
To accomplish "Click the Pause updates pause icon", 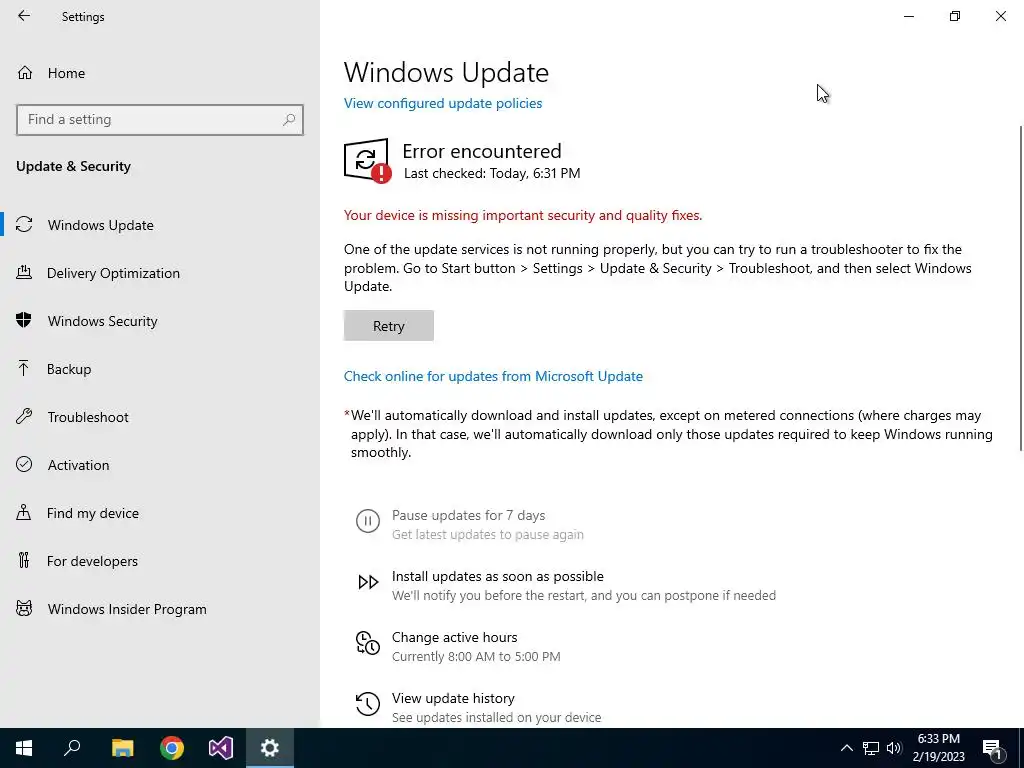I will 368,521.
